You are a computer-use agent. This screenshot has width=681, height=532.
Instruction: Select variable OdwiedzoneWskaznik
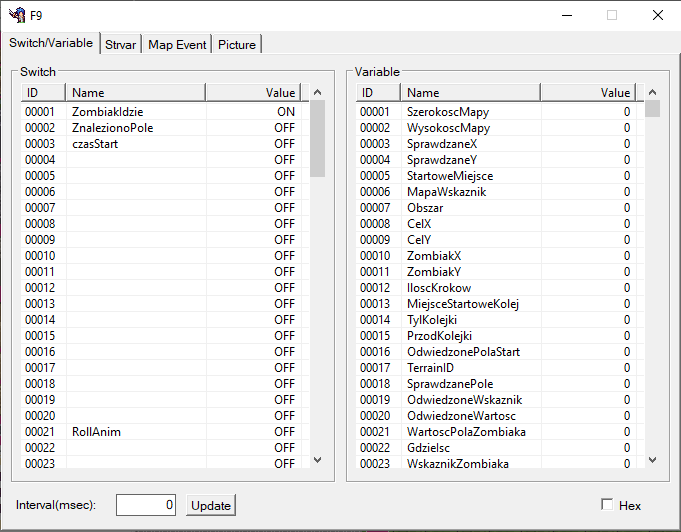500,400
